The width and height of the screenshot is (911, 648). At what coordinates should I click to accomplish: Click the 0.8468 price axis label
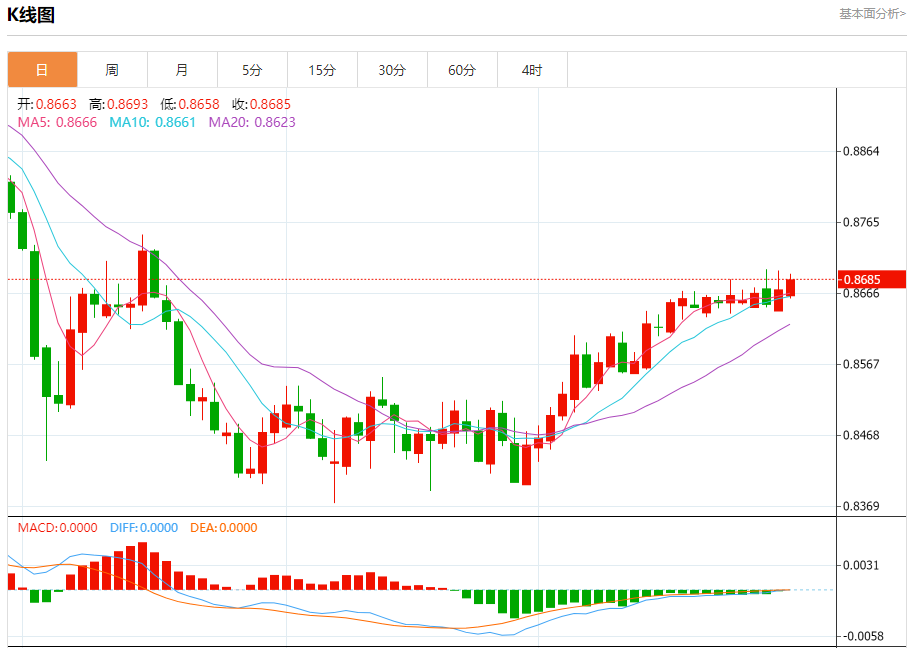coord(861,435)
